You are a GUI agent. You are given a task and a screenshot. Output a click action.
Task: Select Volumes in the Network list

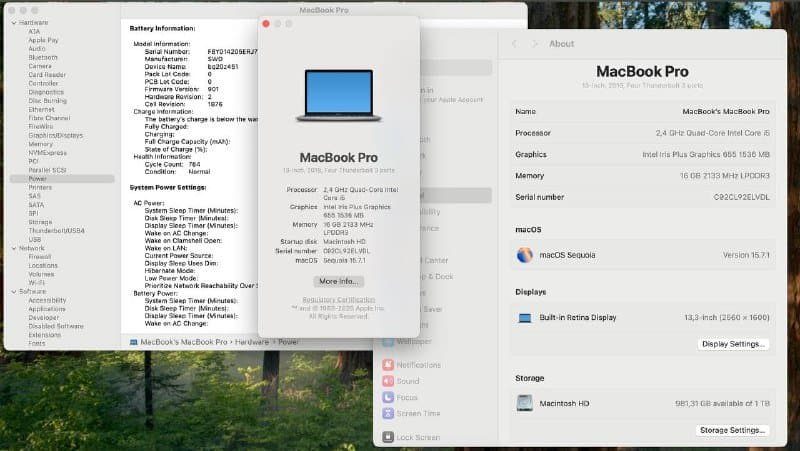41,274
